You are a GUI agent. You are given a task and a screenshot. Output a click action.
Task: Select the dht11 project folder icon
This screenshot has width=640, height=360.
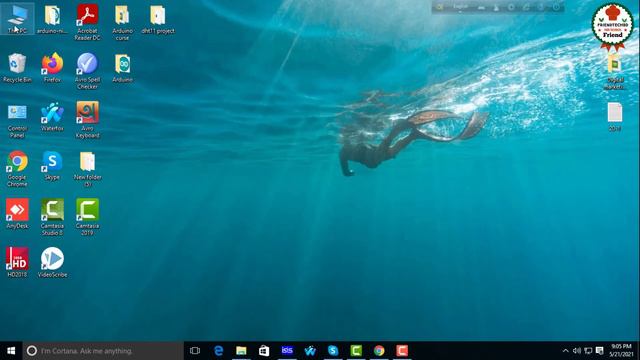point(158,19)
